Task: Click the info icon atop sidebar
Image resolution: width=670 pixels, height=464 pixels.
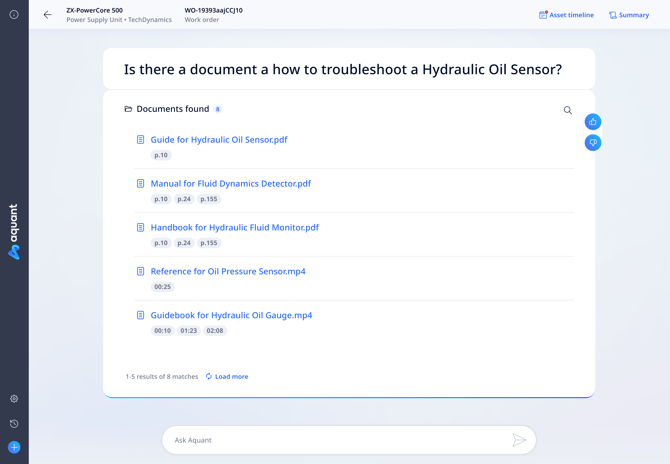Action: pos(14,15)
